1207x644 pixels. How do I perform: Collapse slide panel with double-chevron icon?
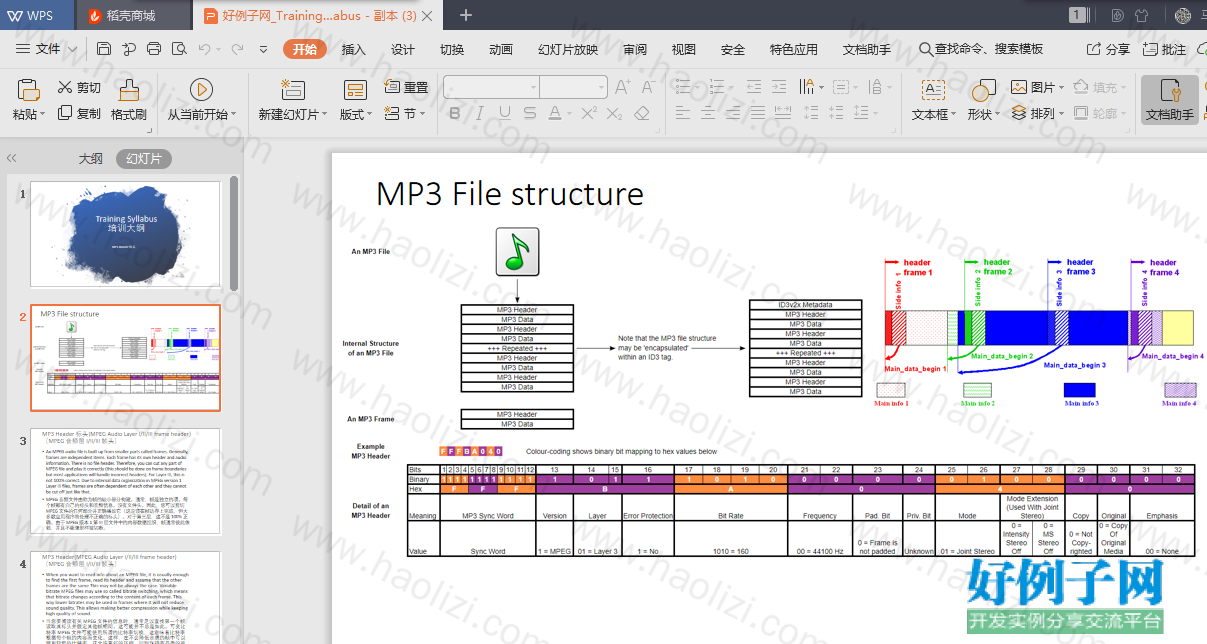coord(12,158)
